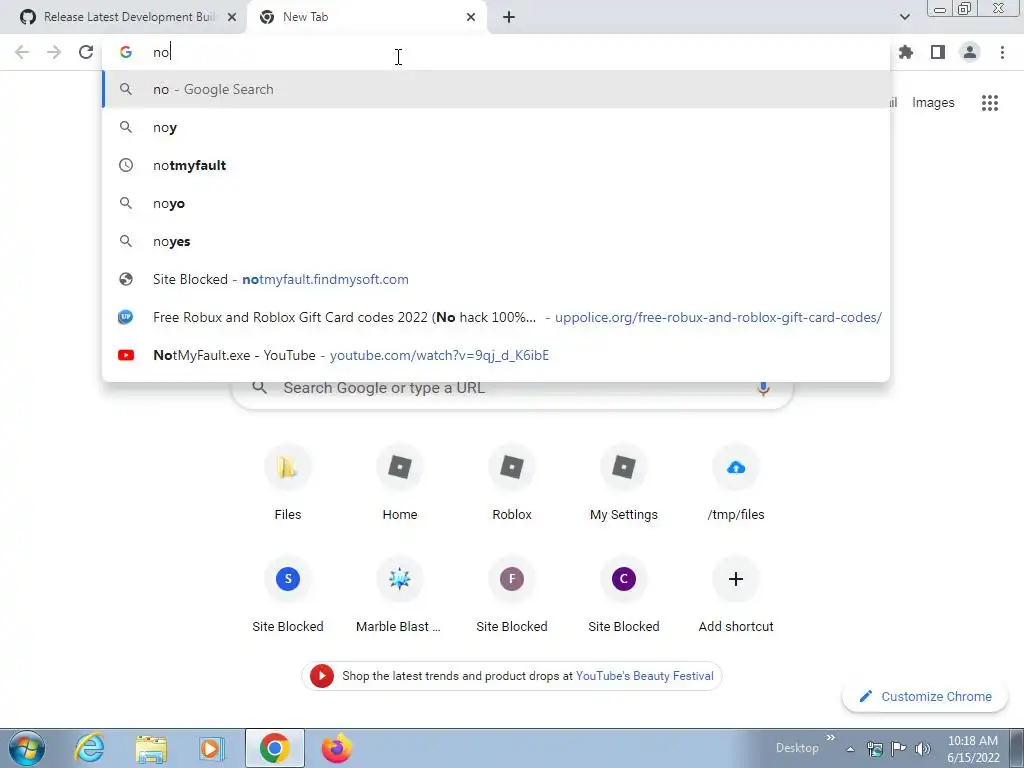Open the Marble Blast shortcut tile
This screenshot has height=768, width=1024.
pyautogui.click(x=400, y=596)
